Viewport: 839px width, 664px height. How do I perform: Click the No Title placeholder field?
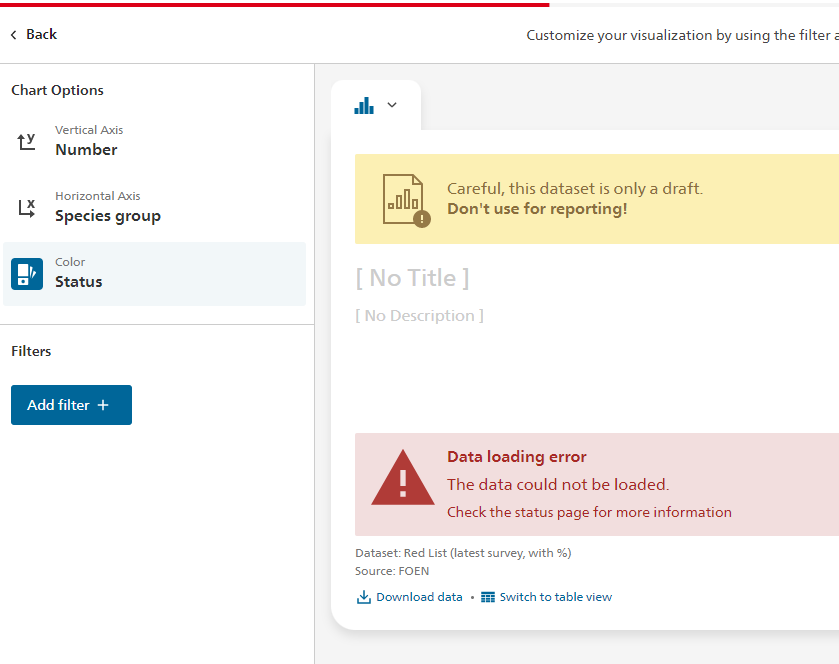pos(413,277)
